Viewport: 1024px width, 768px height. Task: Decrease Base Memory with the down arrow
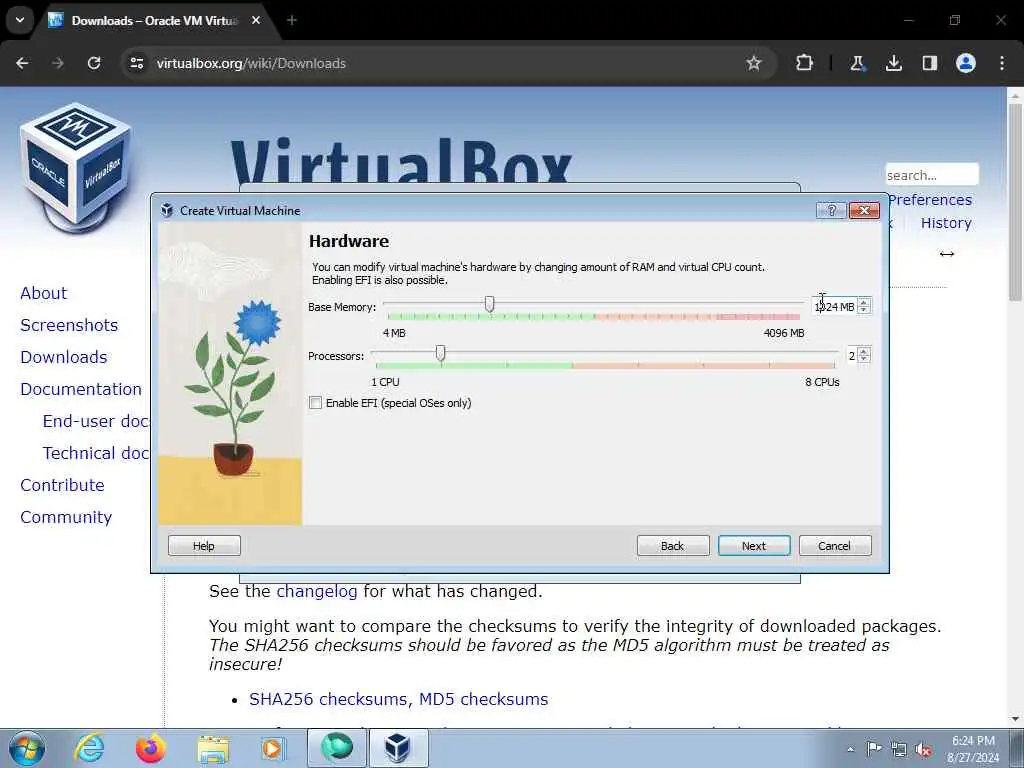(864, 310)
